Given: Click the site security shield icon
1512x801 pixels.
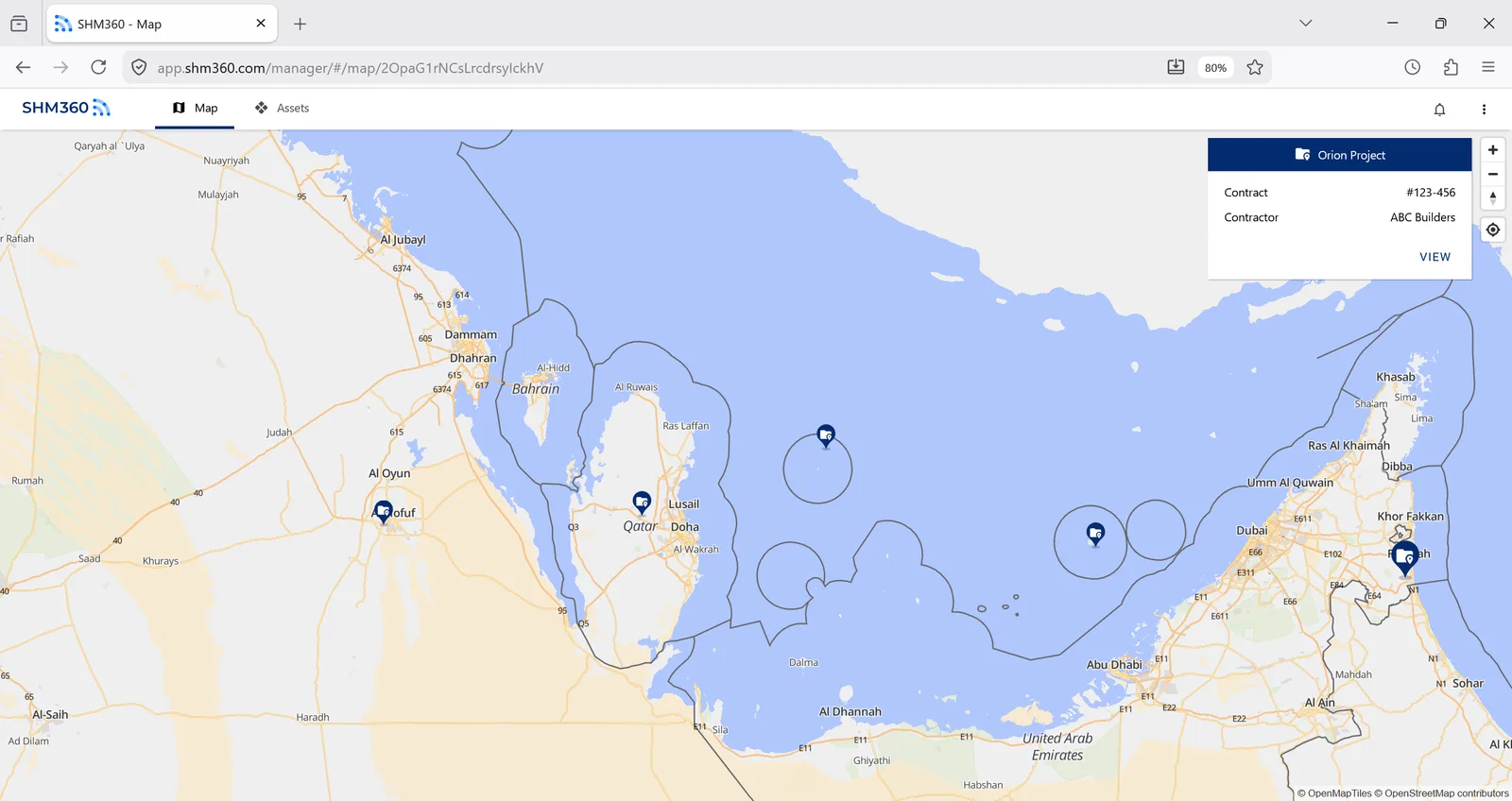Looking at the screenshot, I should pyautogui.click(x=139, y=68).
